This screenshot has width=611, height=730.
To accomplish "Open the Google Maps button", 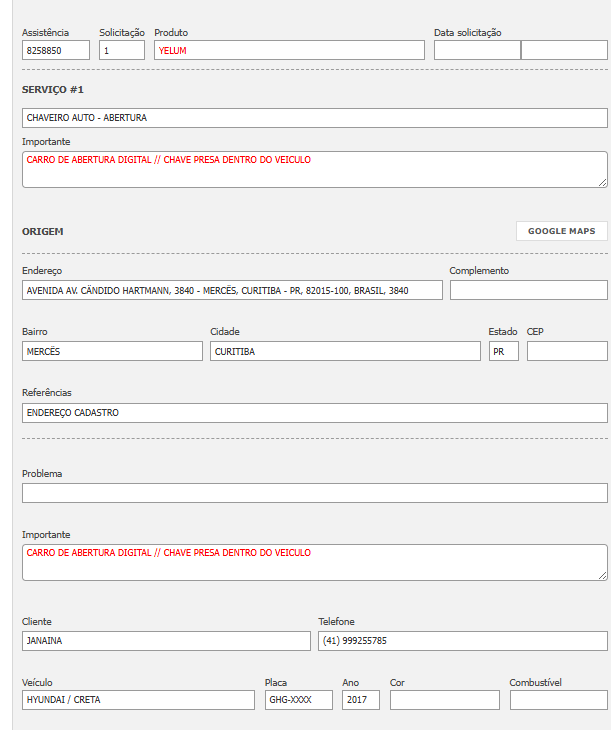I will pyautogui.click(x=561, y=231).
